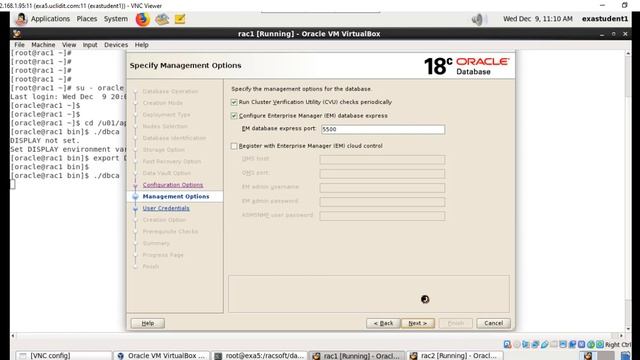640x360 pixels.
Task: Click the workspace switcher in bottom panel
Action: coord(597,356)
